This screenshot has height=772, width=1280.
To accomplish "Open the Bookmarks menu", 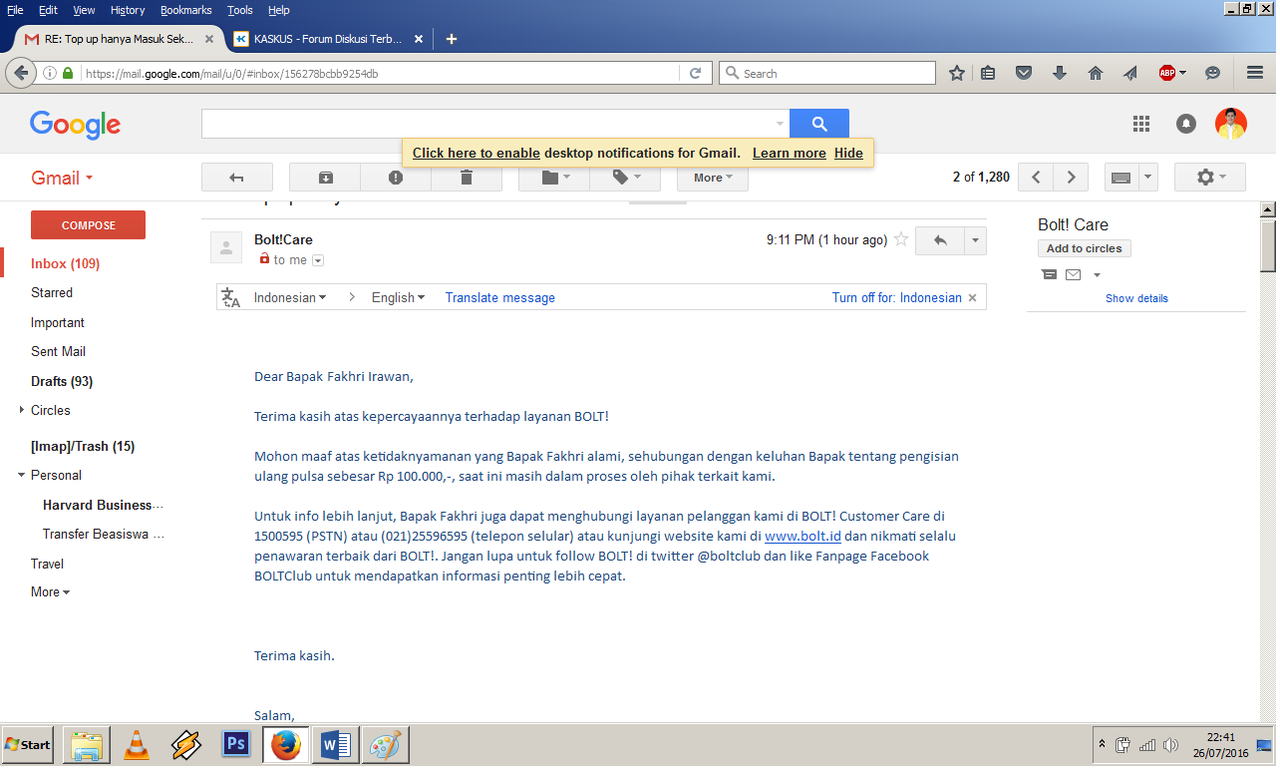I will 186,10.
